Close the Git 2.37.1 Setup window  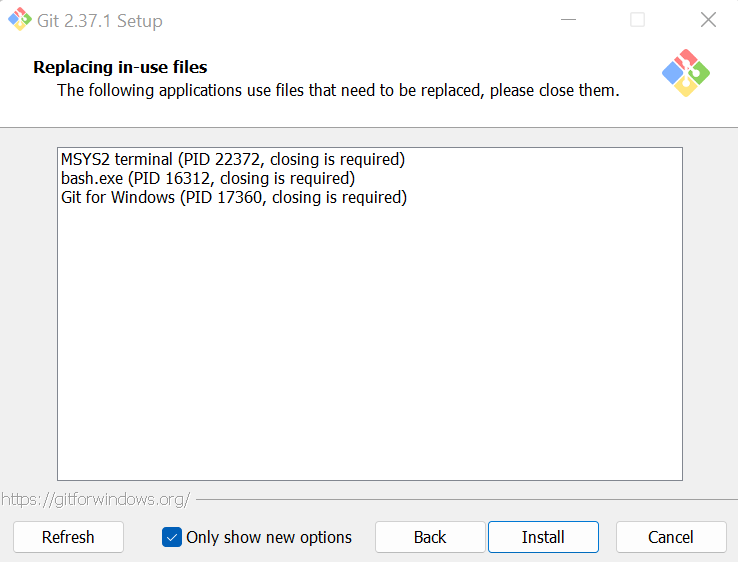708,20
